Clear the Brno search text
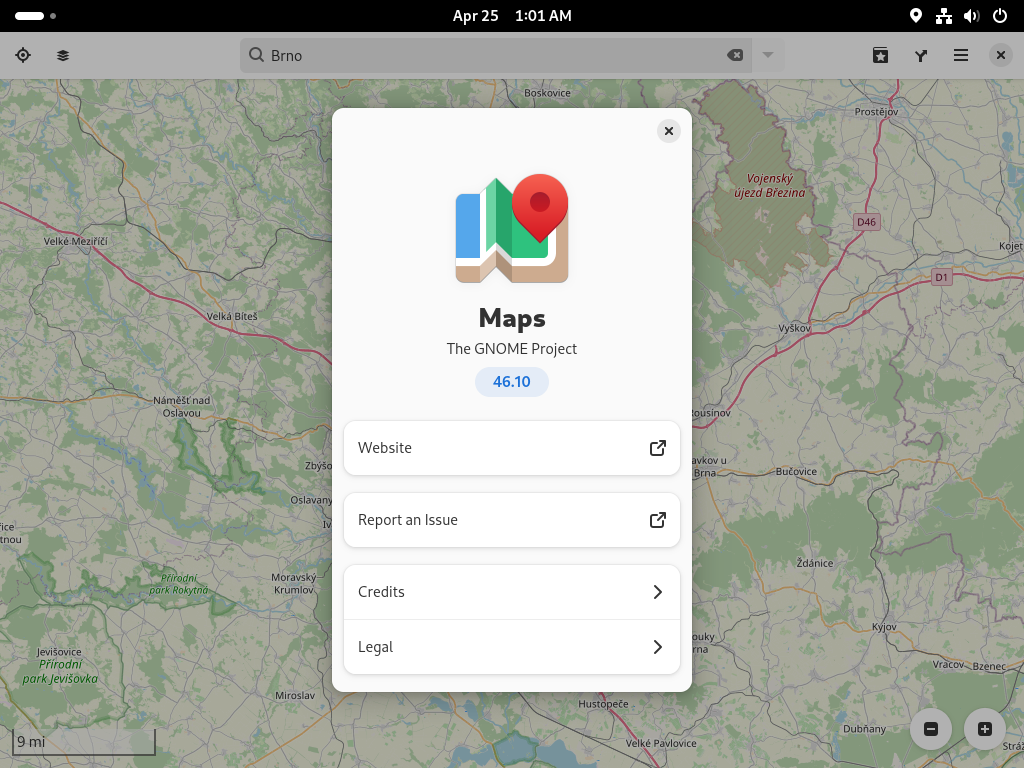Viewport: 1024px width, 768px height. pyautogui.click(x=735, y=56)
